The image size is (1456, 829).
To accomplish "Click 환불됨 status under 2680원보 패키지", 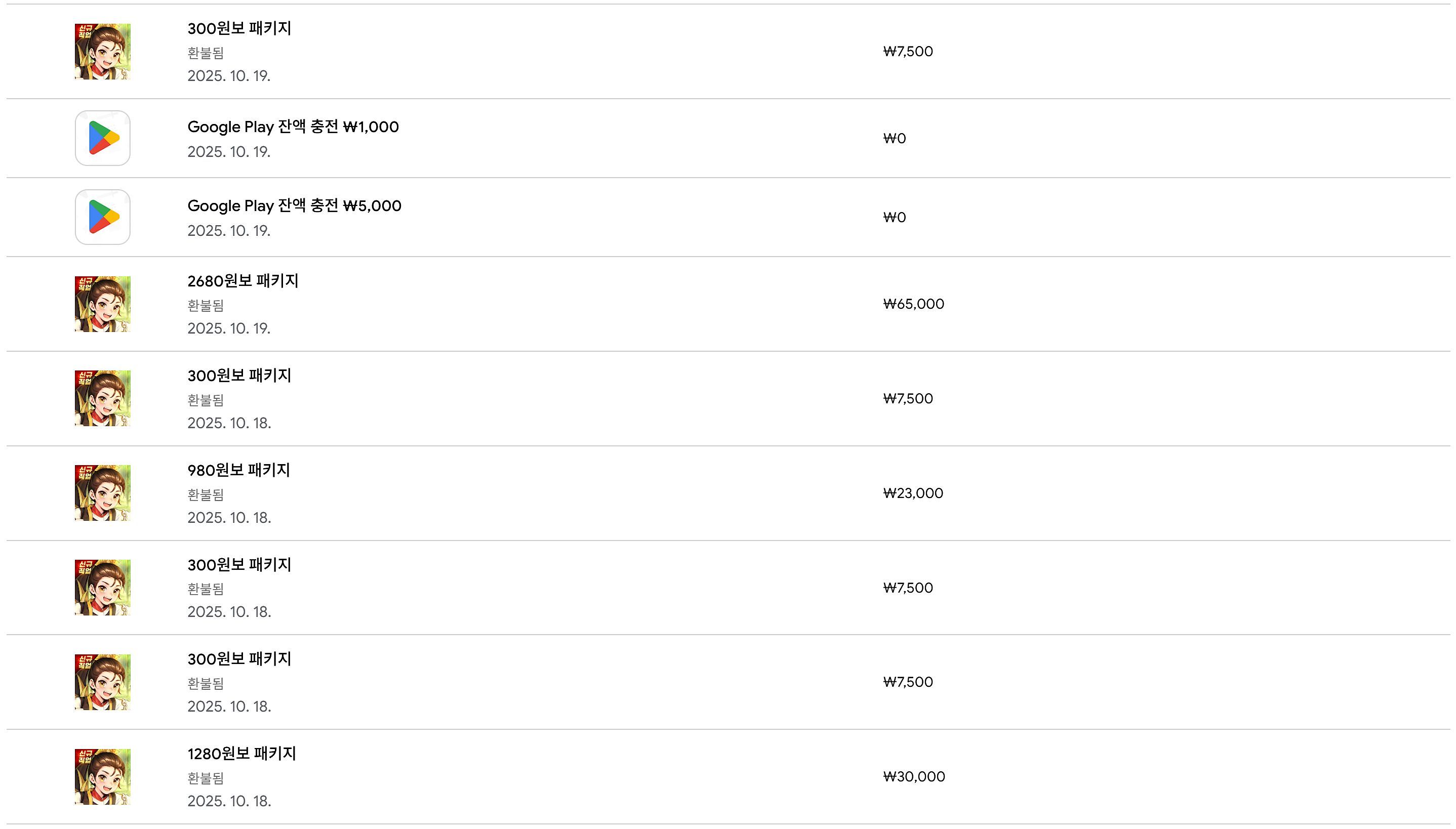I will 206,306.
